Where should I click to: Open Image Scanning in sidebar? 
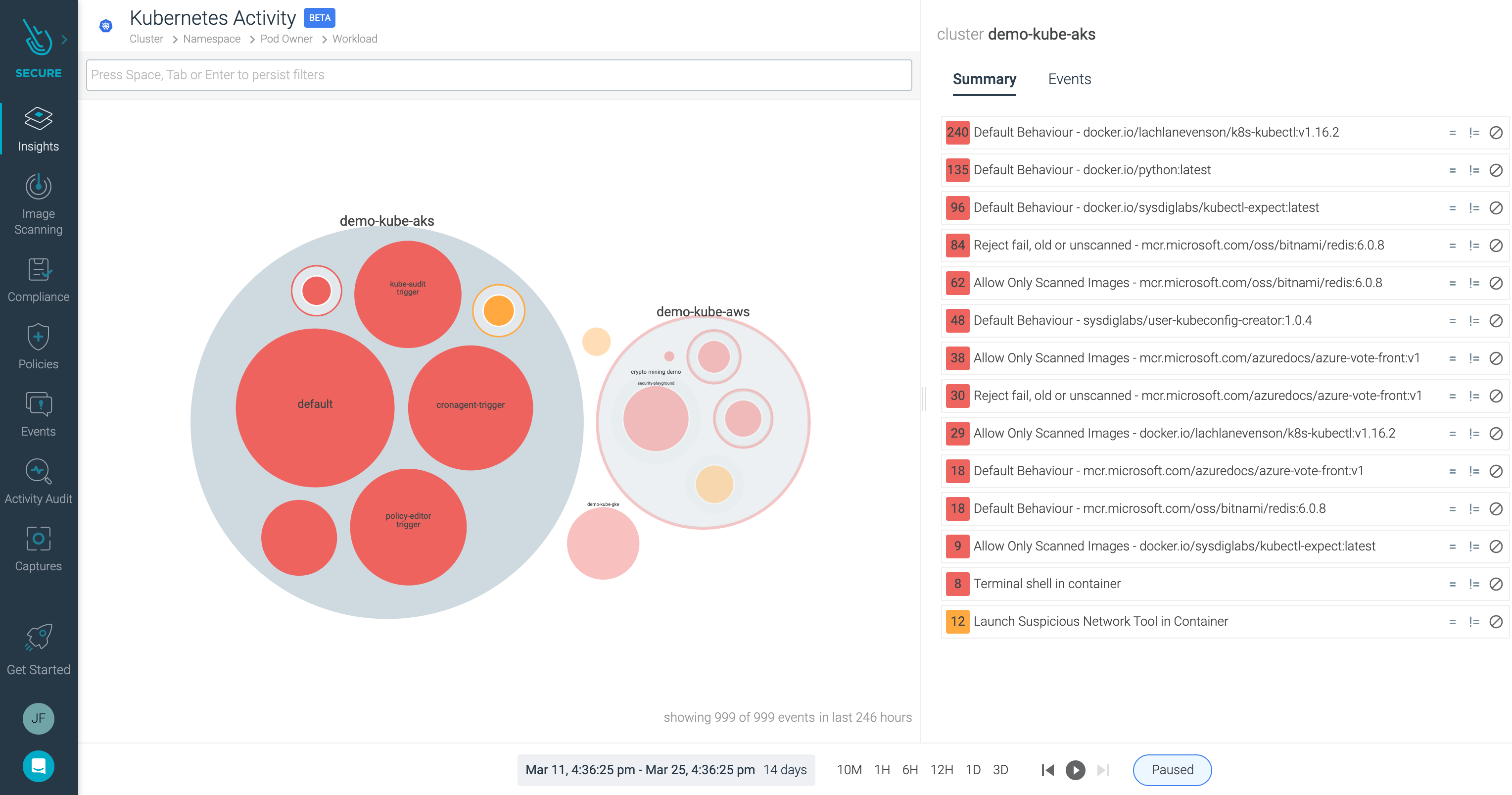tap(39, 204)
